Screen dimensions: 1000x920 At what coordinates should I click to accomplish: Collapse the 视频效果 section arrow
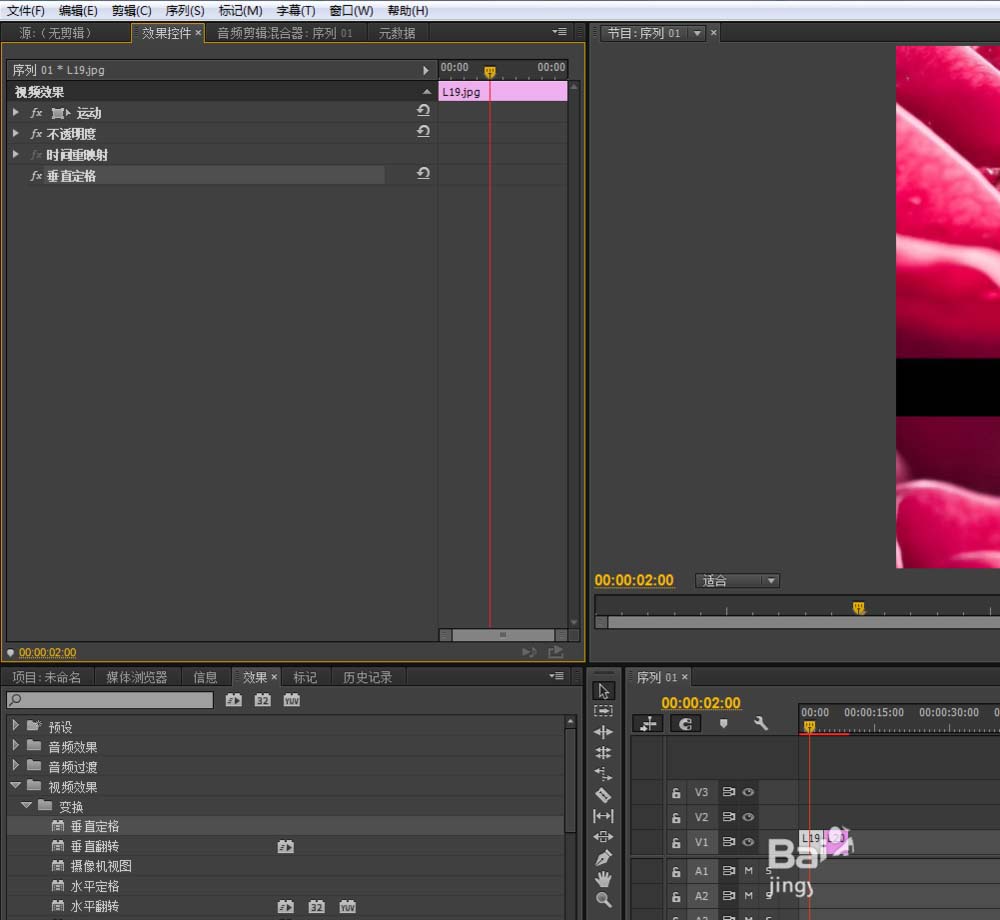click(427, 92)
